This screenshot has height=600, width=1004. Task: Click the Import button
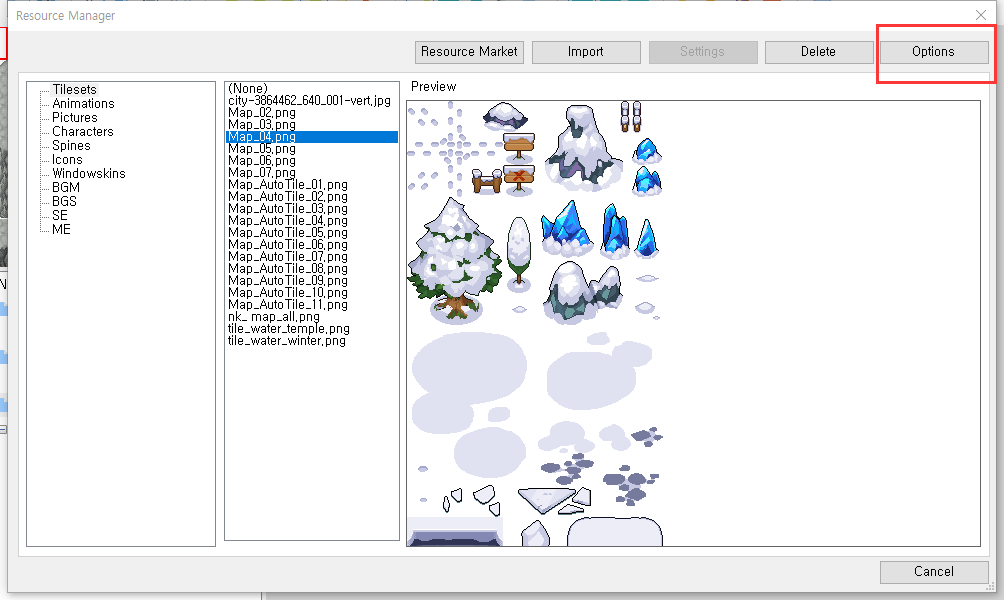585,52
